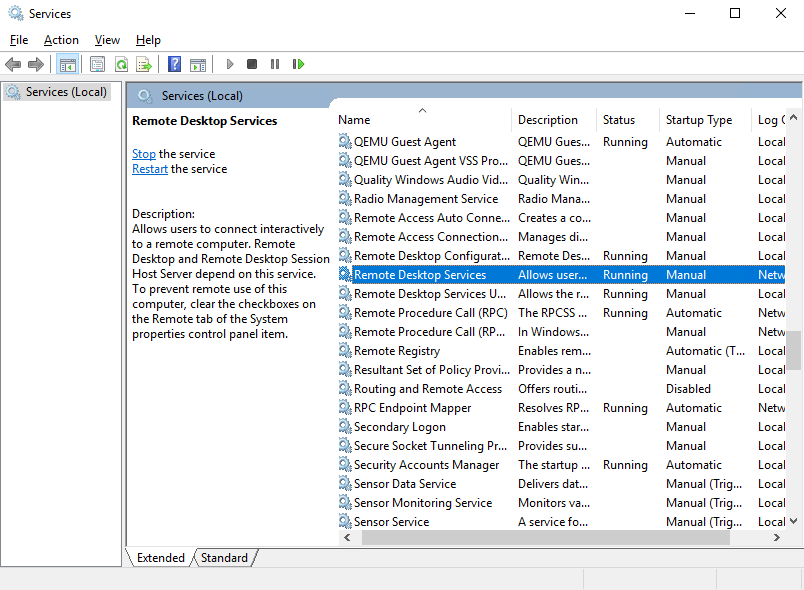Open the Properties toolbar icon
The width and height of the screenshot is (804, 590).
[97, 64]
